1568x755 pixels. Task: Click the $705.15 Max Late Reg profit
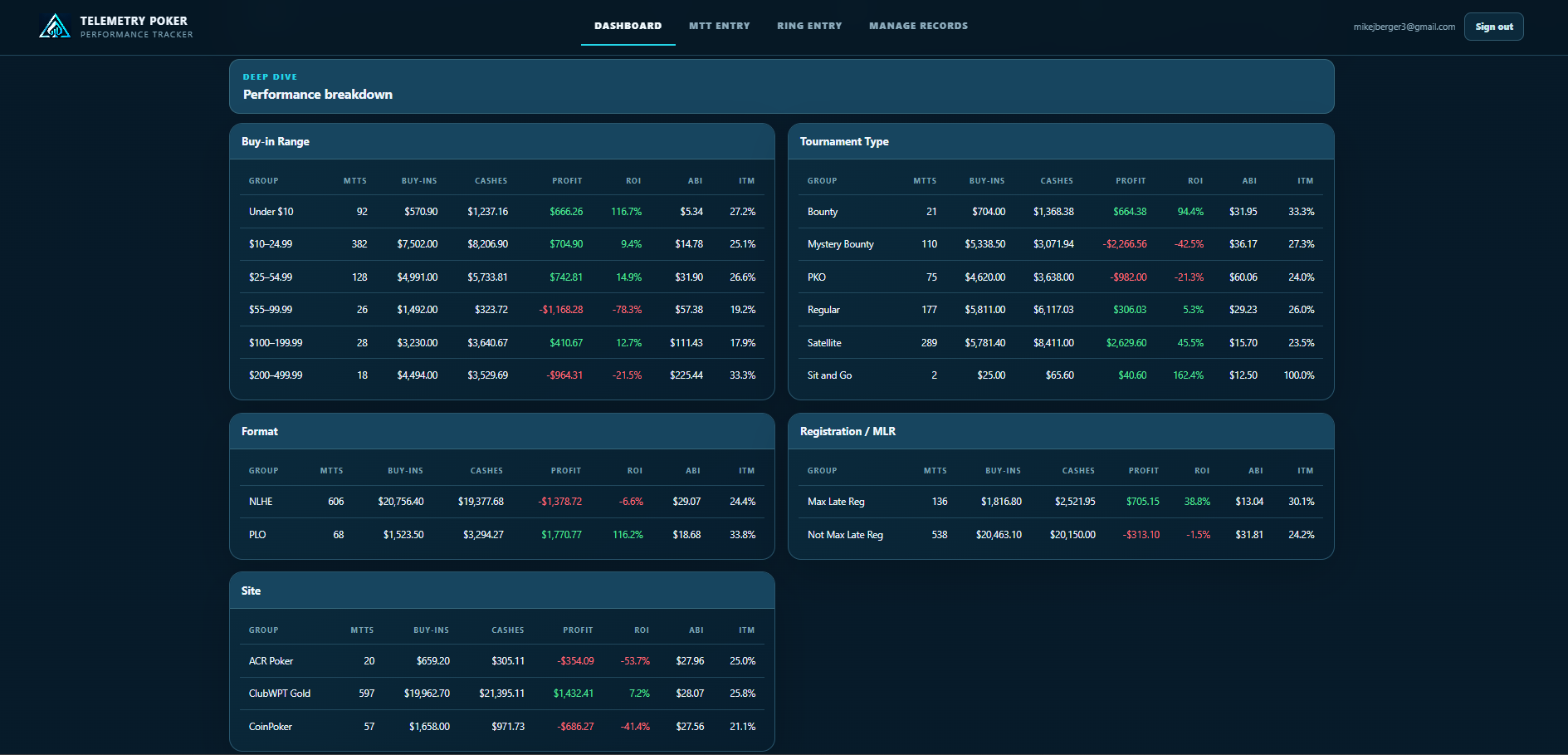1143,502
